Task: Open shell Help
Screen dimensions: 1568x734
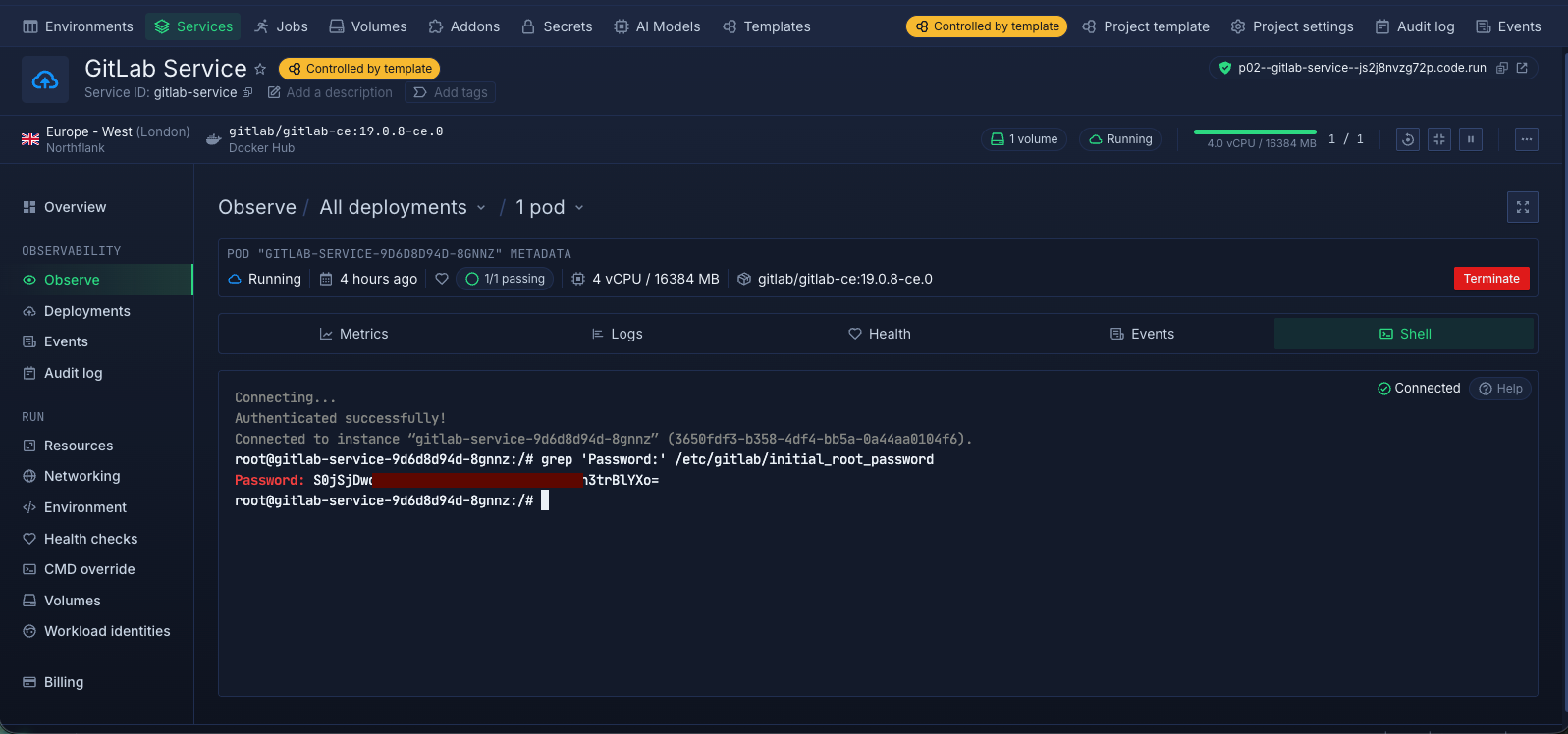Action: pyautogui.click(x=1500, y=389)
